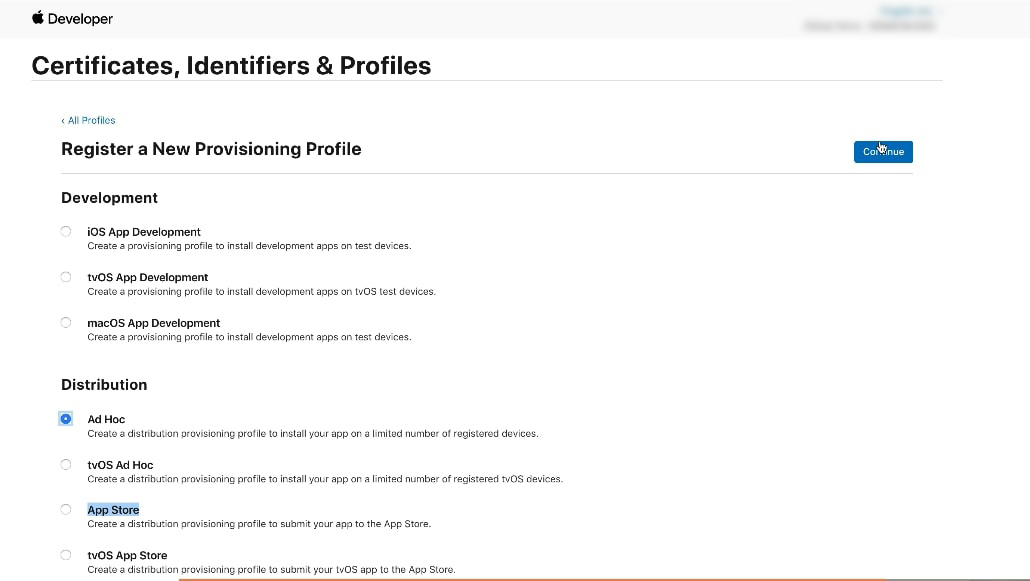Click the highlighted App Store label text

tap(113, 510)
